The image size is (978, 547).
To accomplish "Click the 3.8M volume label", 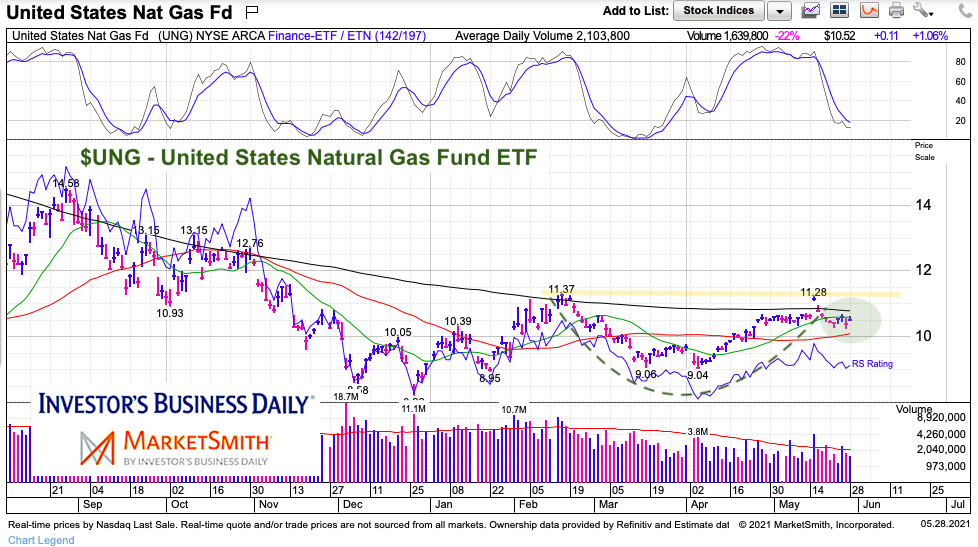I will point(698,431).
